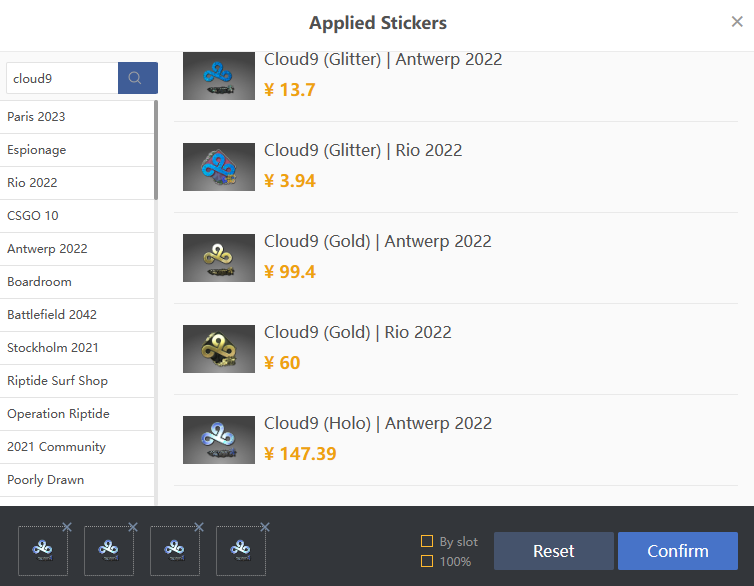The image size is (754, 586).
Task: Select Rio 2022 in the category list
Action: [x=32, y=183]
